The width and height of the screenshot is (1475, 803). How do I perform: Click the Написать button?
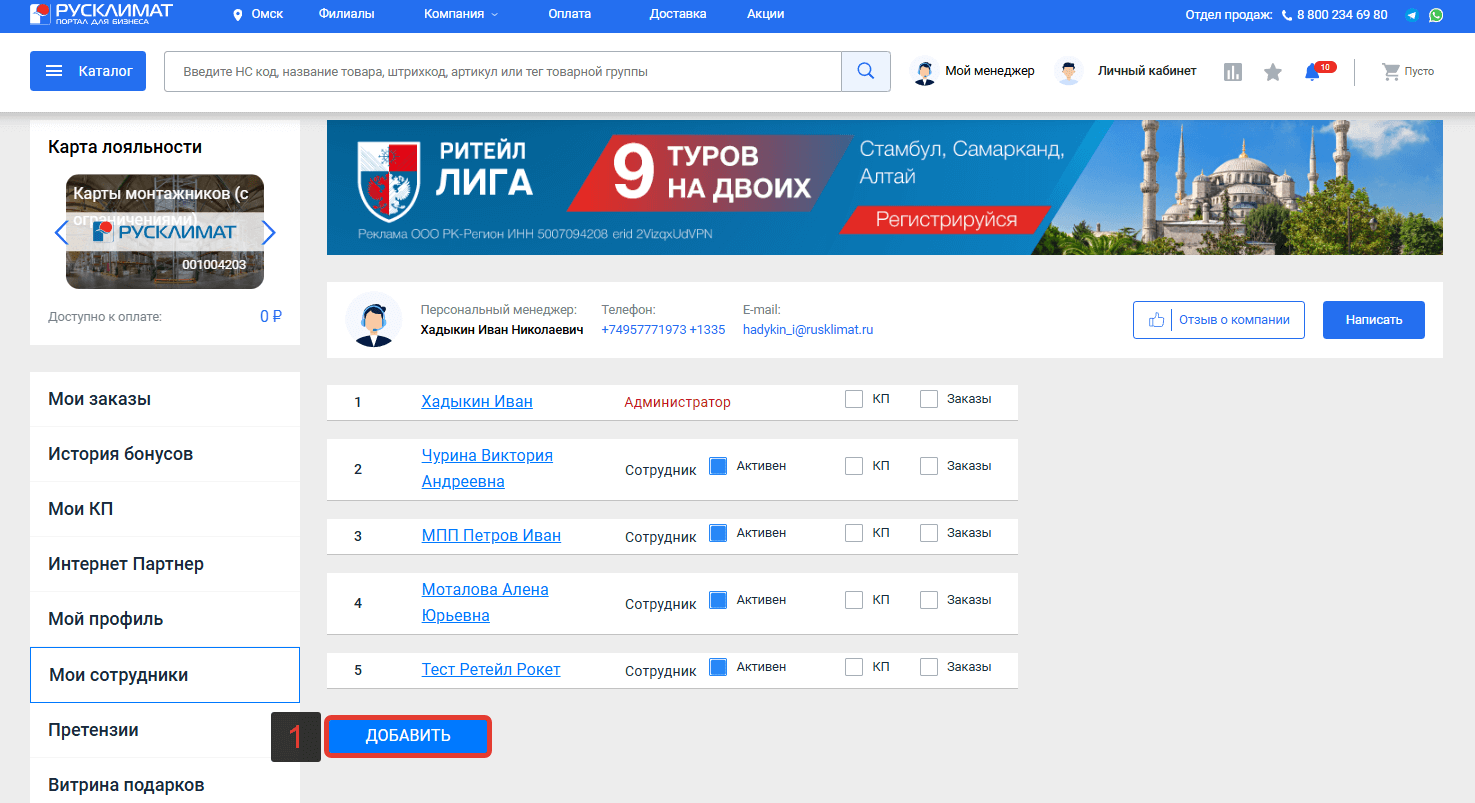(1374, 320)
